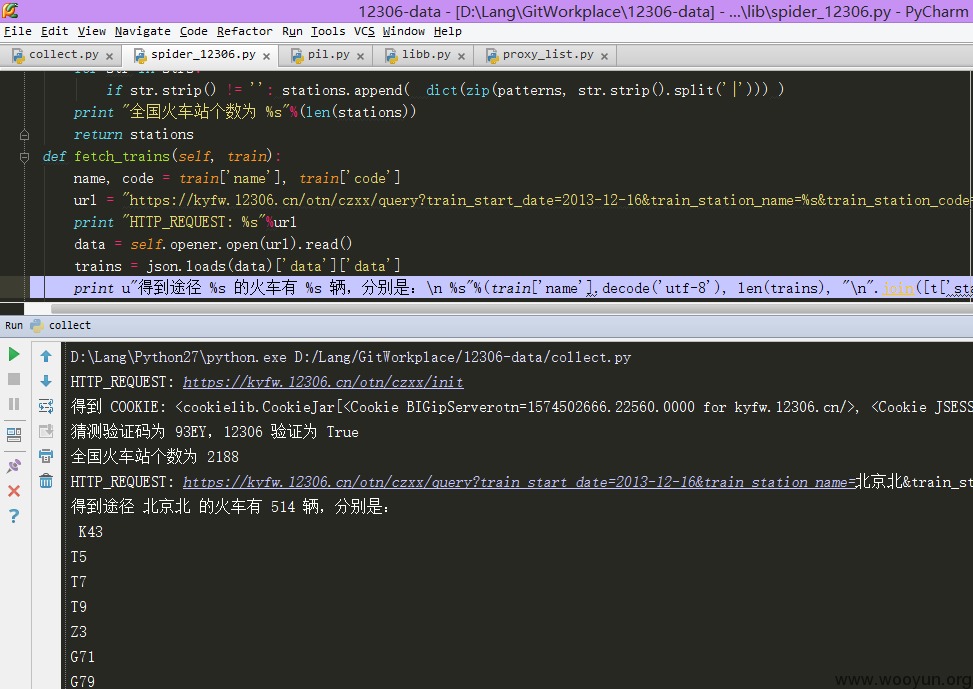Viewport: 973px width, 689px height.
Task: Open the Navigate menu
Action: click(x=143, y=31)
